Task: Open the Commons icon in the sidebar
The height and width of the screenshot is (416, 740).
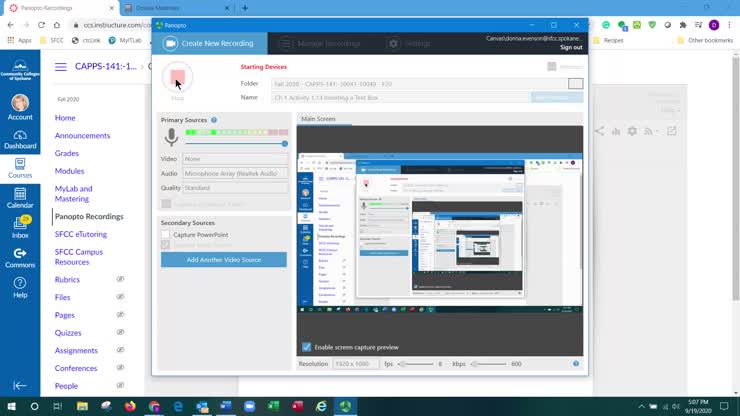Action: (x=19, y=257)
